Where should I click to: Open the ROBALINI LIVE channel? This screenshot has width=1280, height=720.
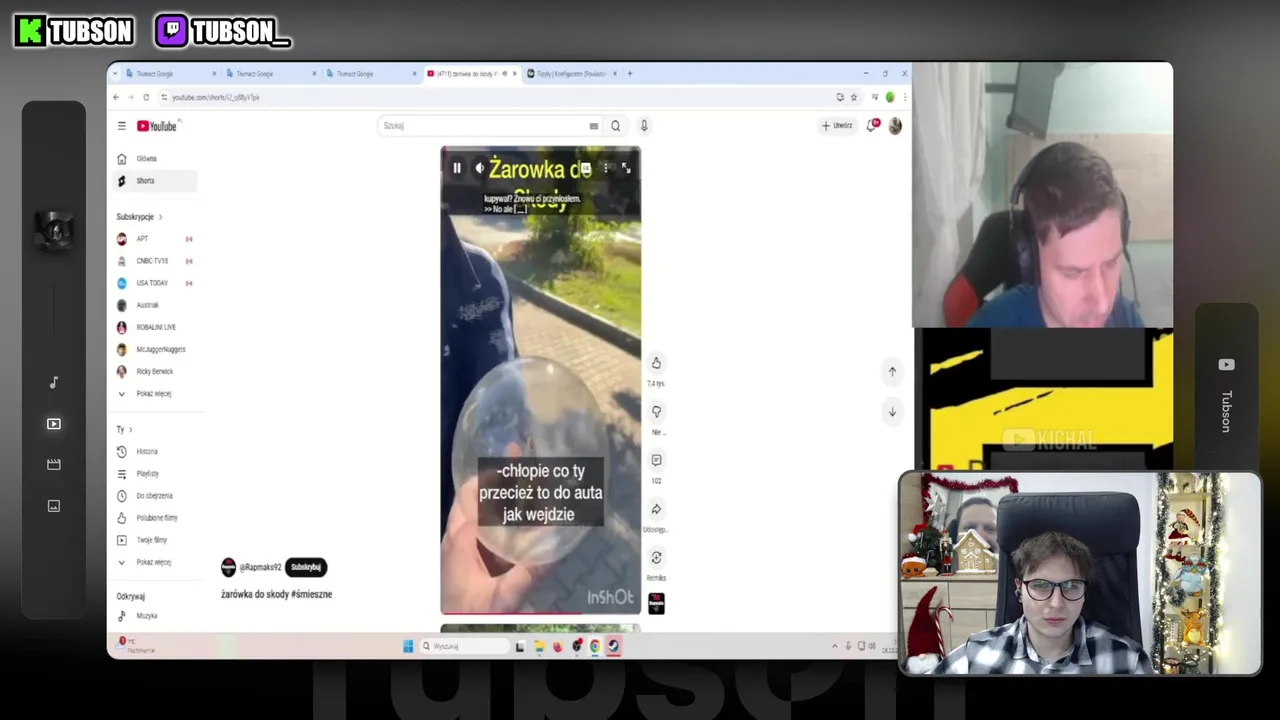pos(155,327)
